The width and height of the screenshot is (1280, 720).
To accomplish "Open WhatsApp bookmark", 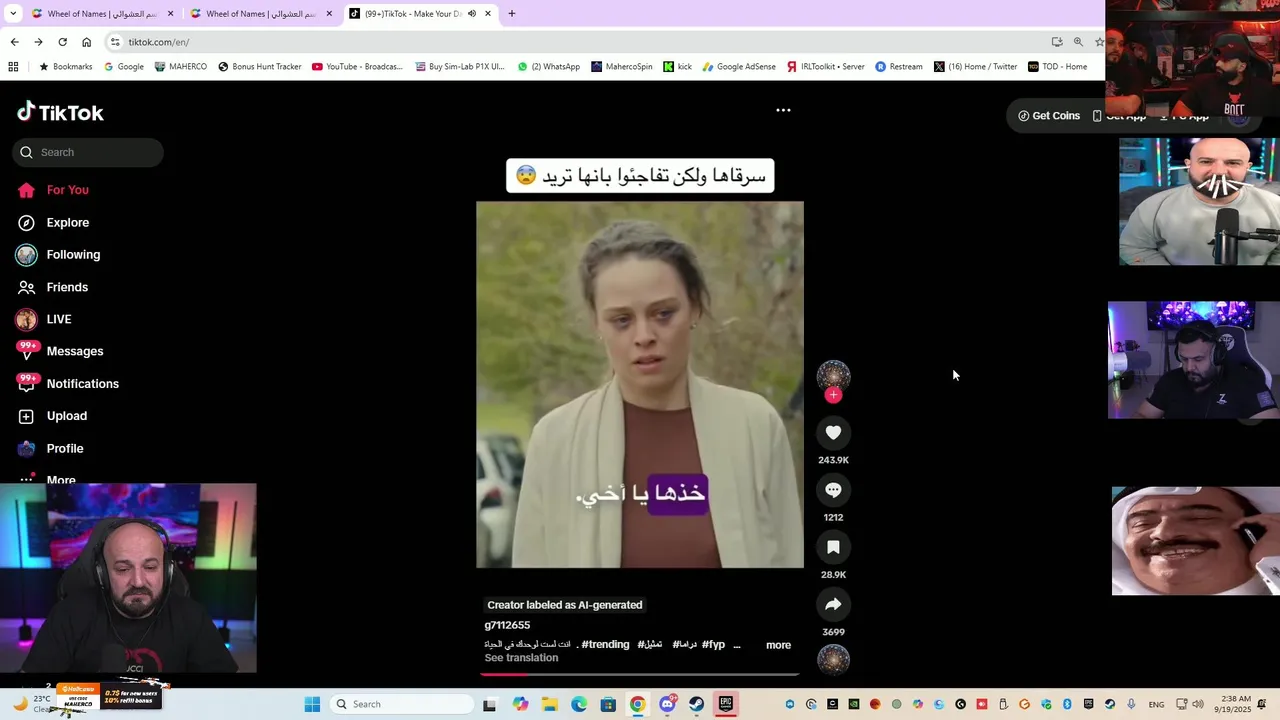I will pyautogui.click(x=548, y=67).
